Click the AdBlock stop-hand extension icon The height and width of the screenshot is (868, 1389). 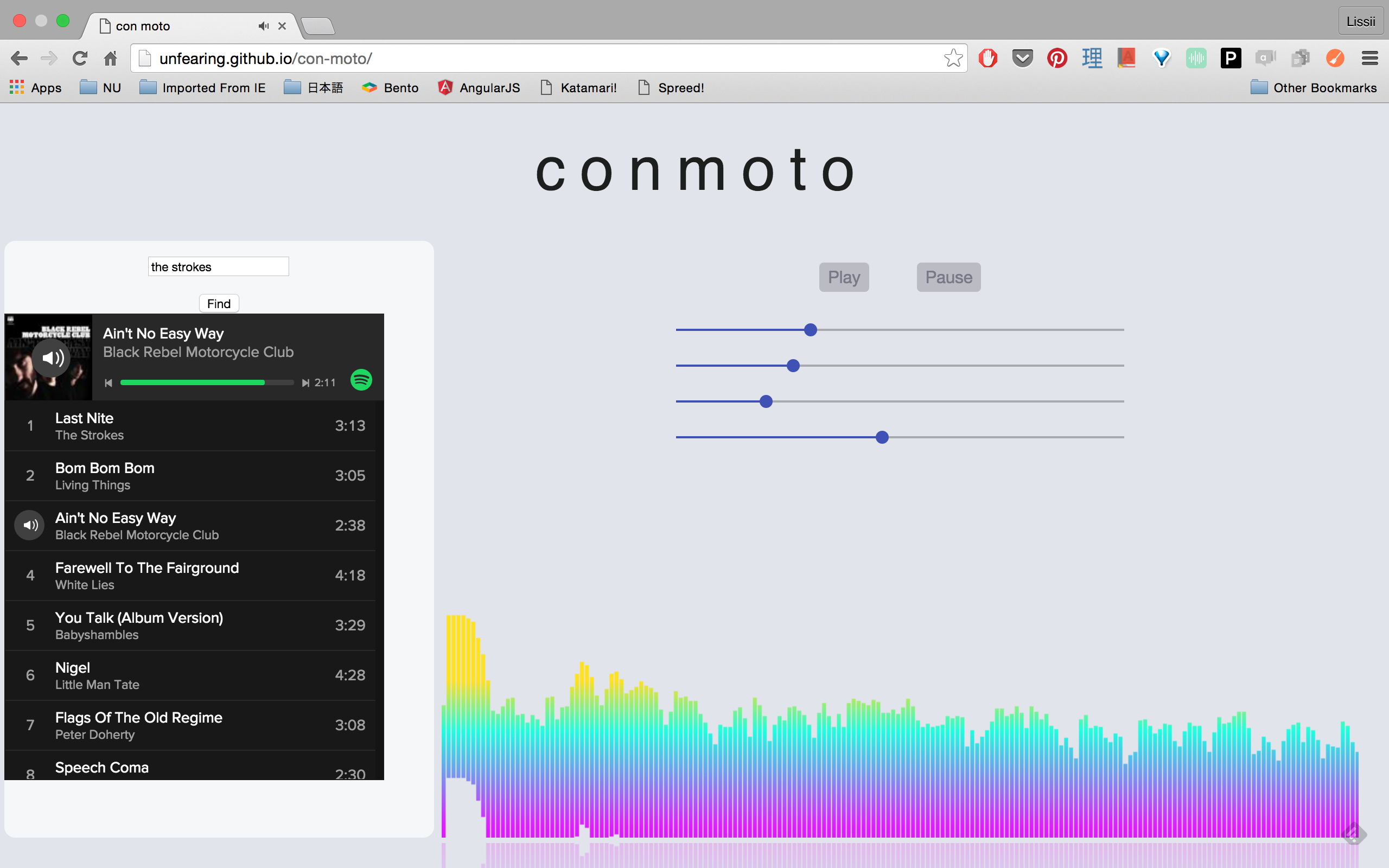[x=988, y=58]
